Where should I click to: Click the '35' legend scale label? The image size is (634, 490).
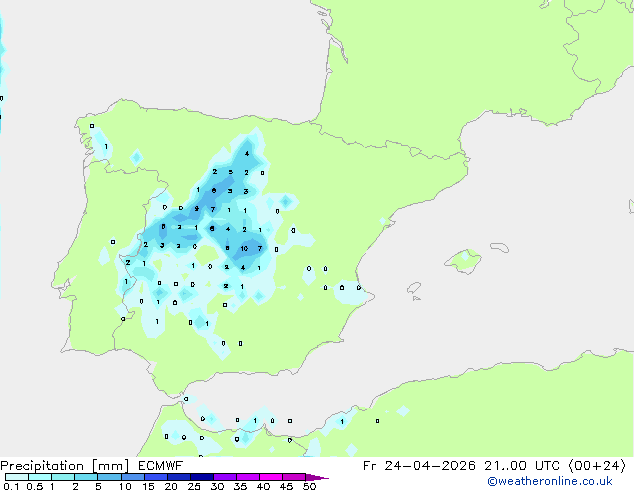240,486
